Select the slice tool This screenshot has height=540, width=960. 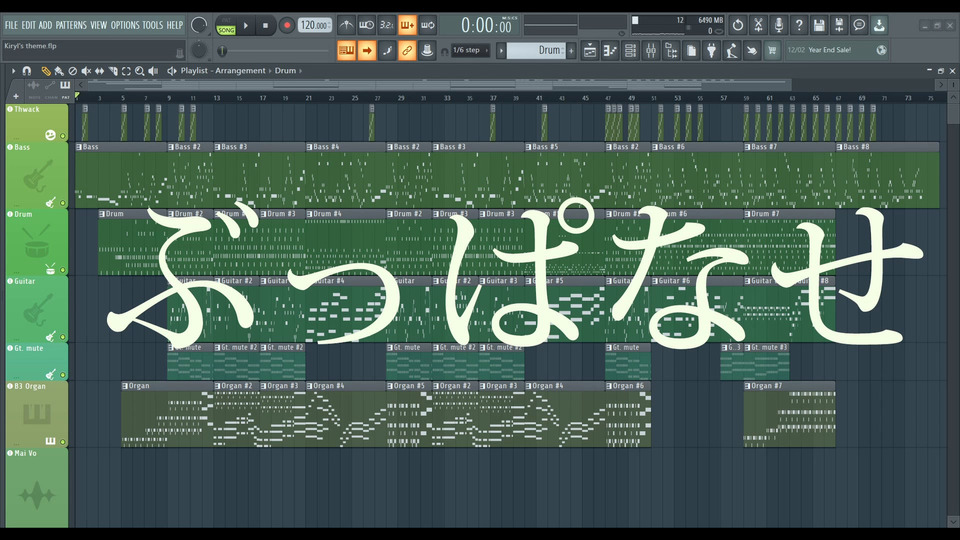click(x=113, y=71)
